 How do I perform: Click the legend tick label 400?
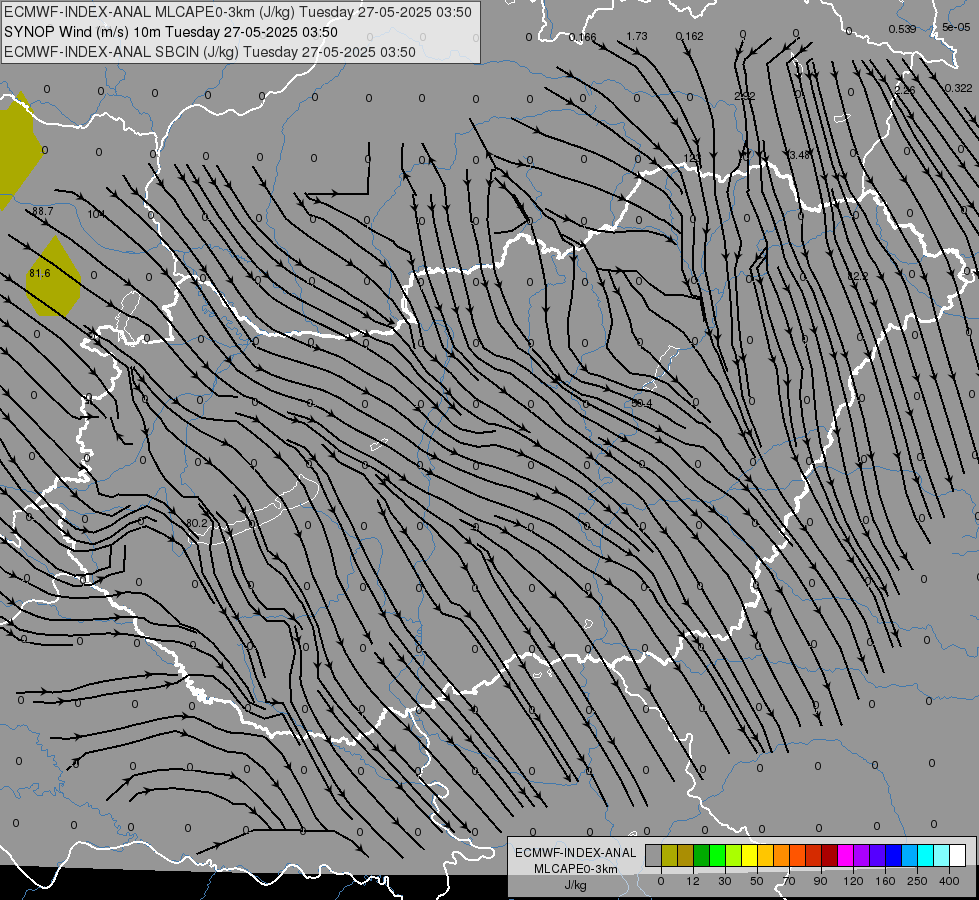click(949, 881)
